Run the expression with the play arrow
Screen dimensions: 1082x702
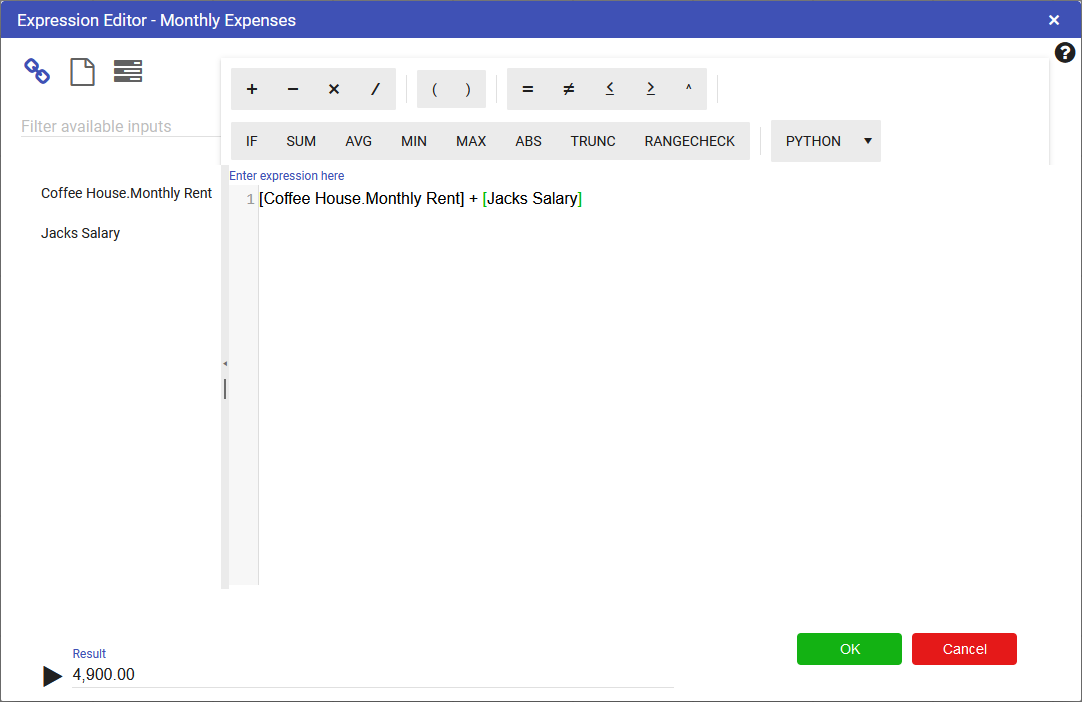click(53, 676)
